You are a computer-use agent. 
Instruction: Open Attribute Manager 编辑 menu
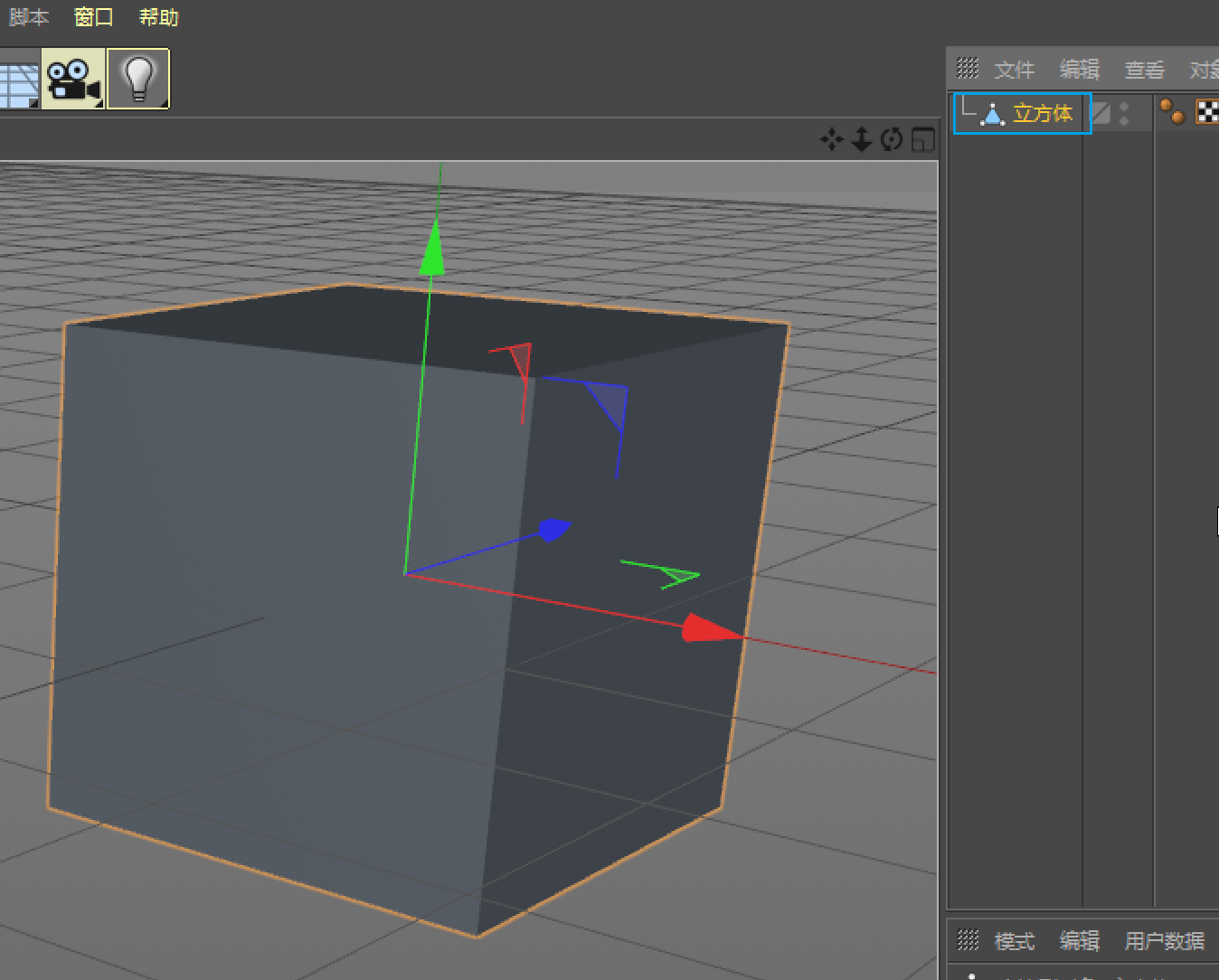(x=1079, y=941)
